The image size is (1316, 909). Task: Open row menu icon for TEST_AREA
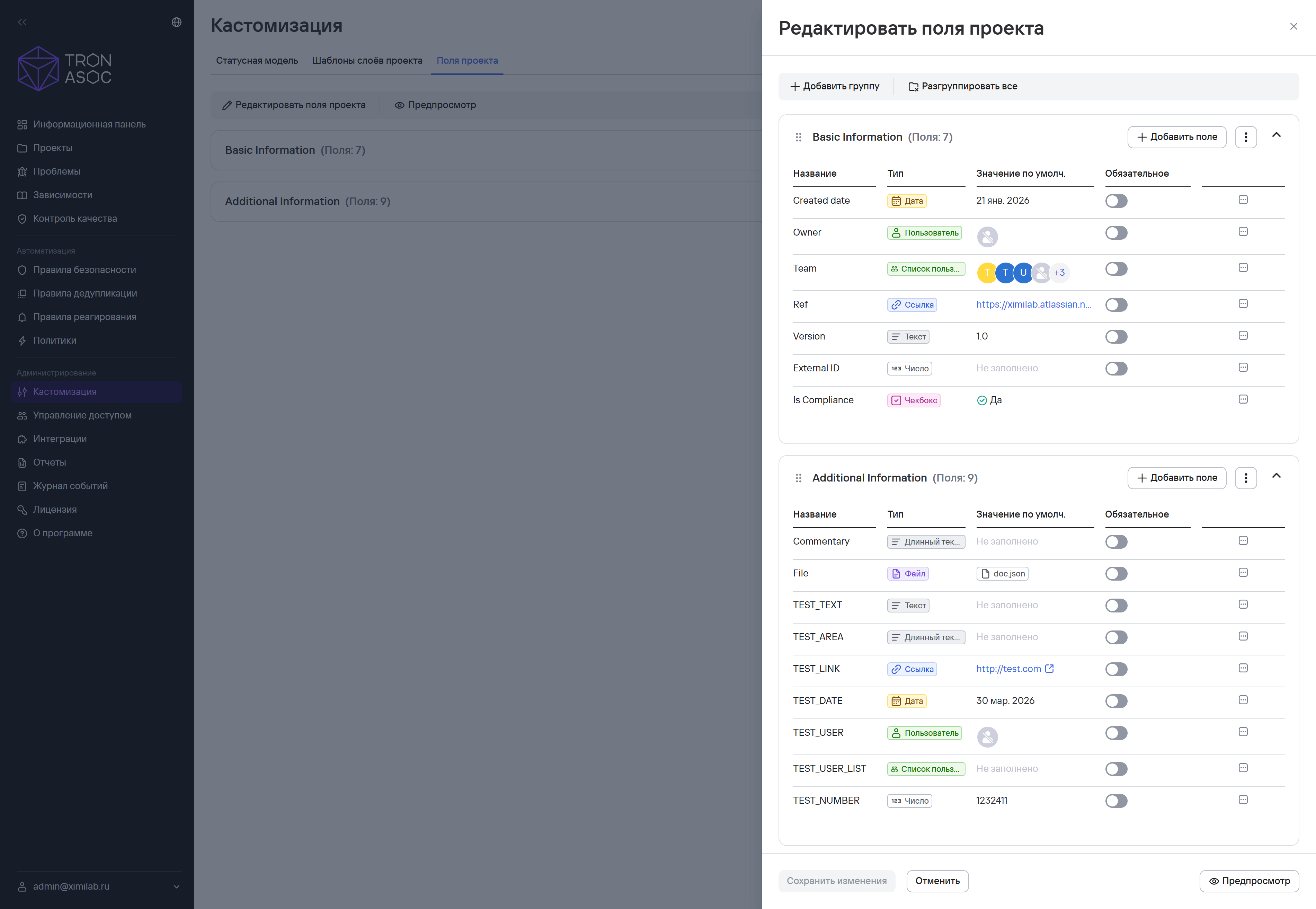click(1243, 636)
